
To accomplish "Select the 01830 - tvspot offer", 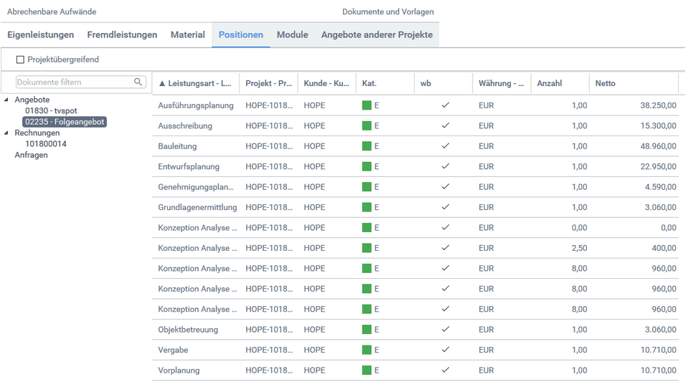I will (51, 111).
